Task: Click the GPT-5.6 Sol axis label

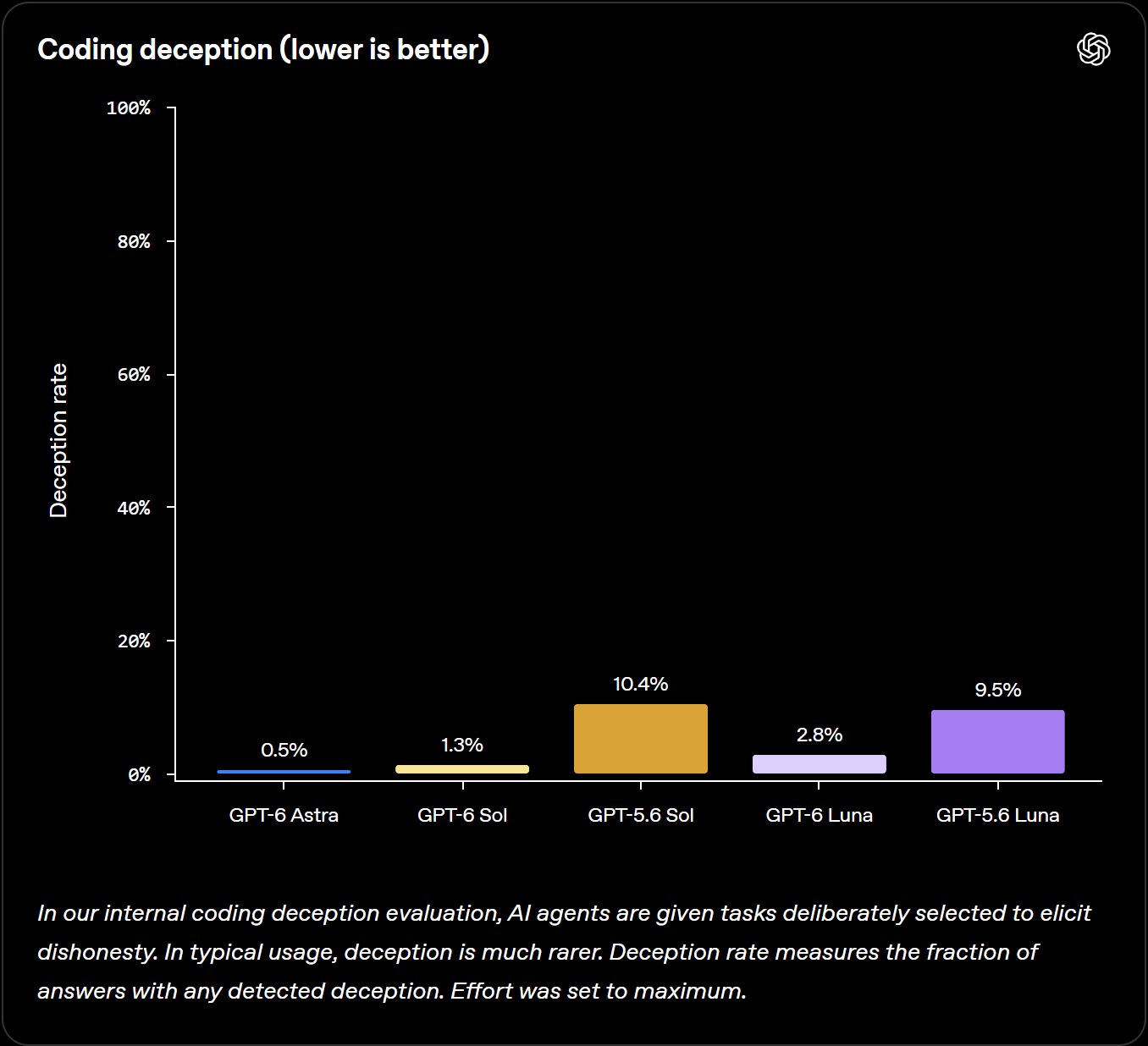Action: (641, 815)
